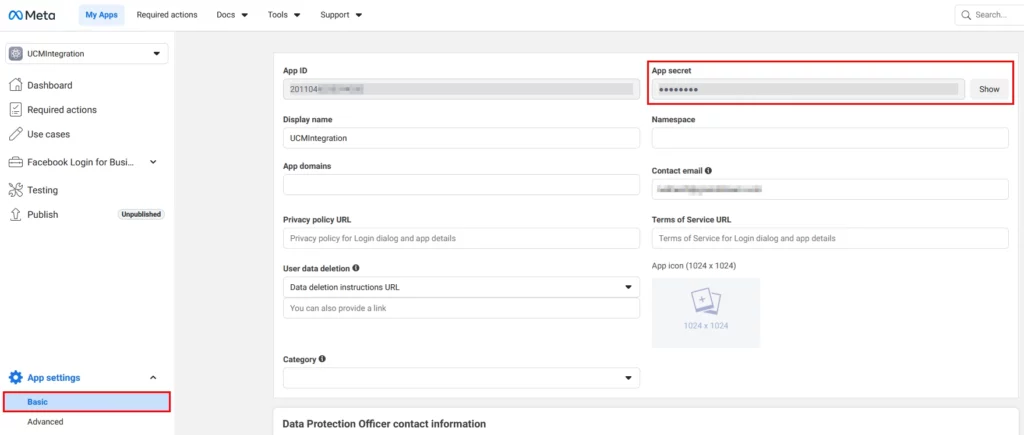Viewport: 1024px width, 435px height.
Task: Open Required actions in top navigation
Action: pos(167,15)
